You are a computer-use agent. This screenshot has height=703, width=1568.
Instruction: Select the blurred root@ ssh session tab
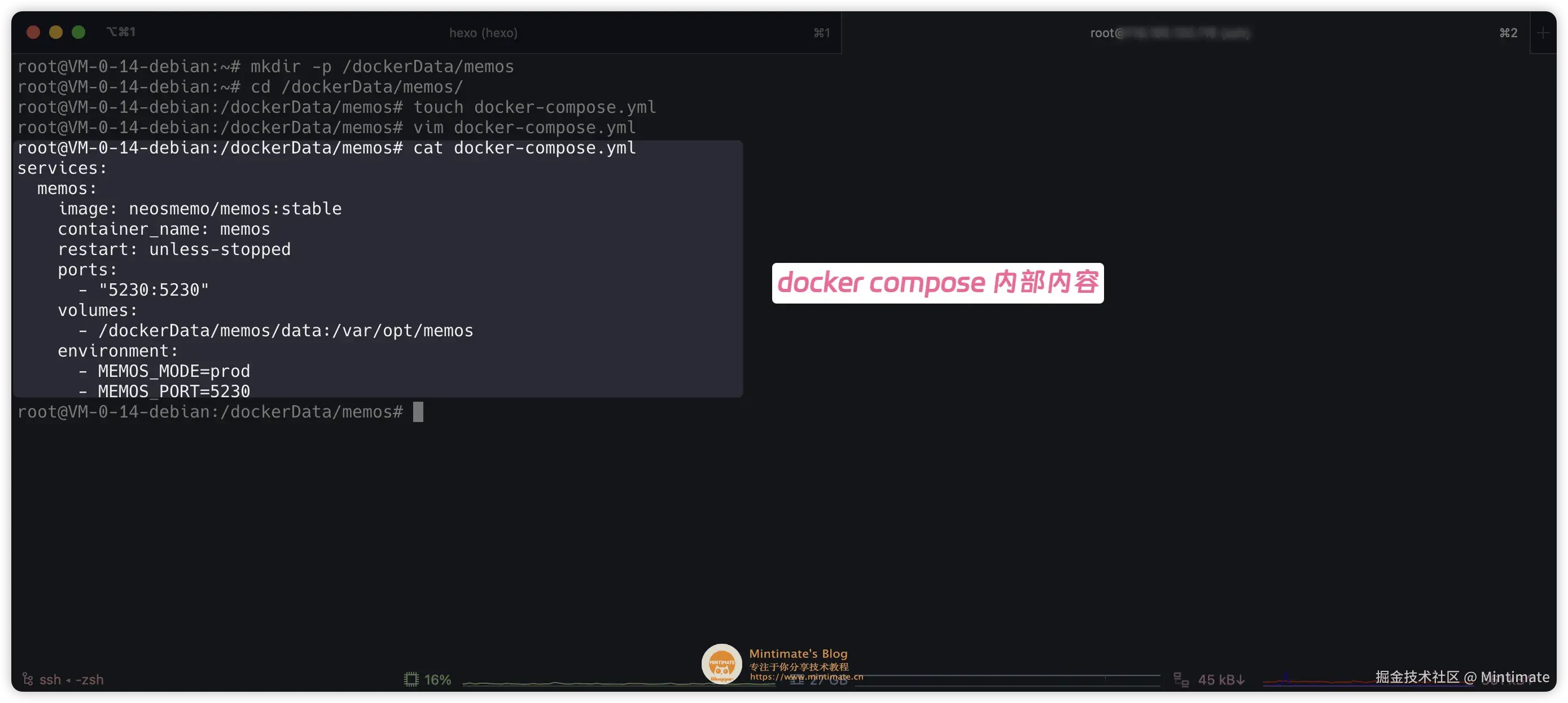[1169, 32]
